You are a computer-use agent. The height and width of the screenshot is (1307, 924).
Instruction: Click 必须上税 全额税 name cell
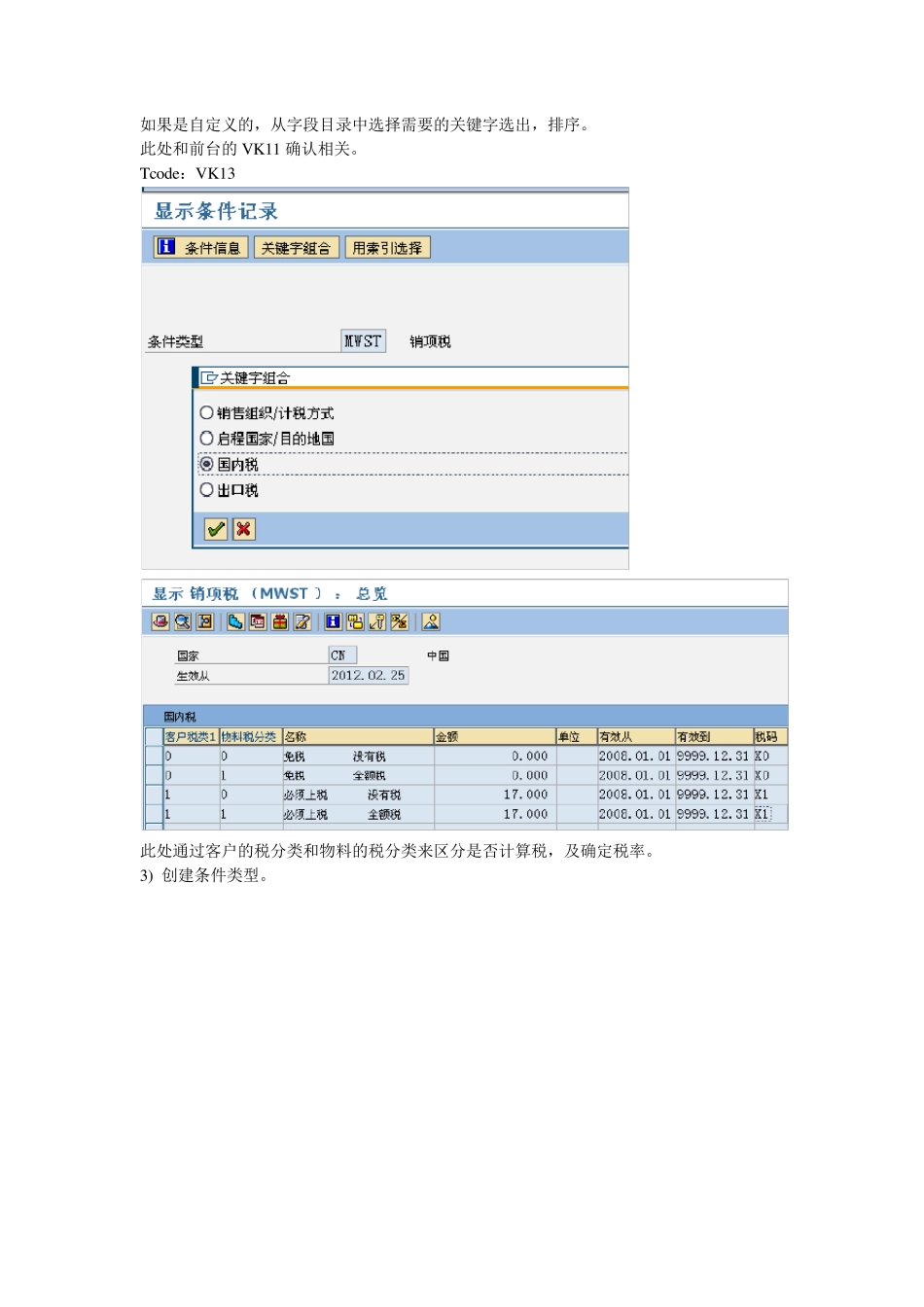click(x=358, y=814)
